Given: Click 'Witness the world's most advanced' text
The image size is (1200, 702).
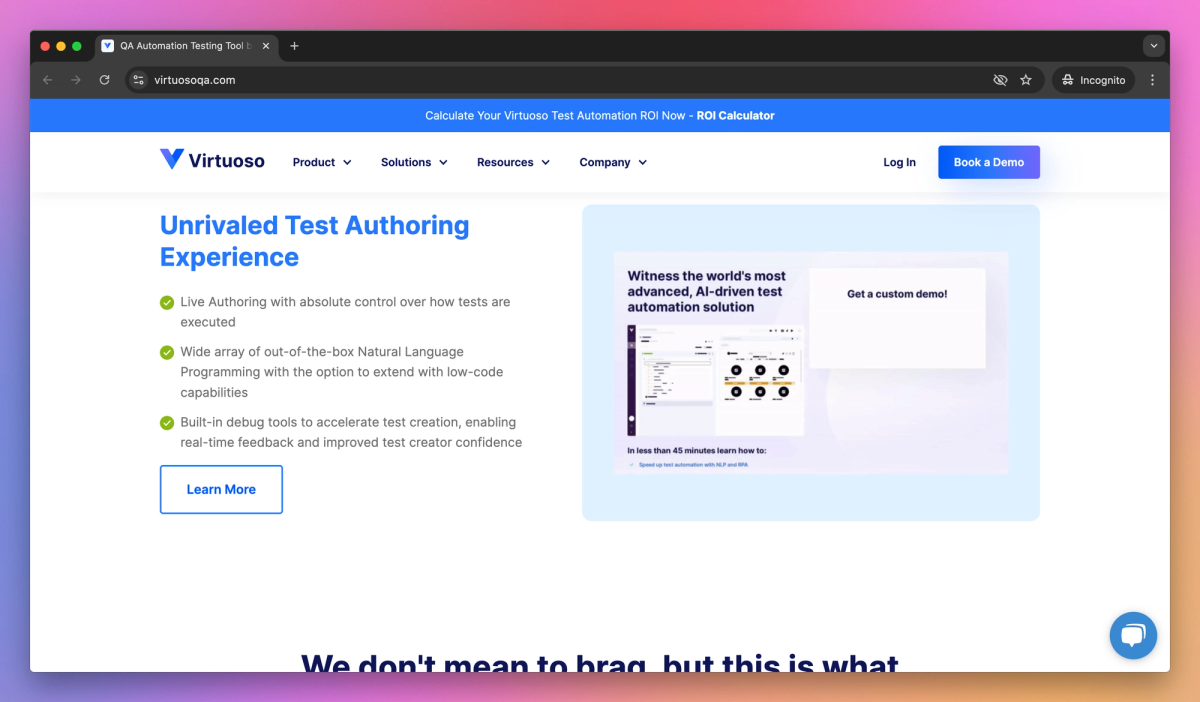Looking at the screenshot, I should click(x=707, y=291).
